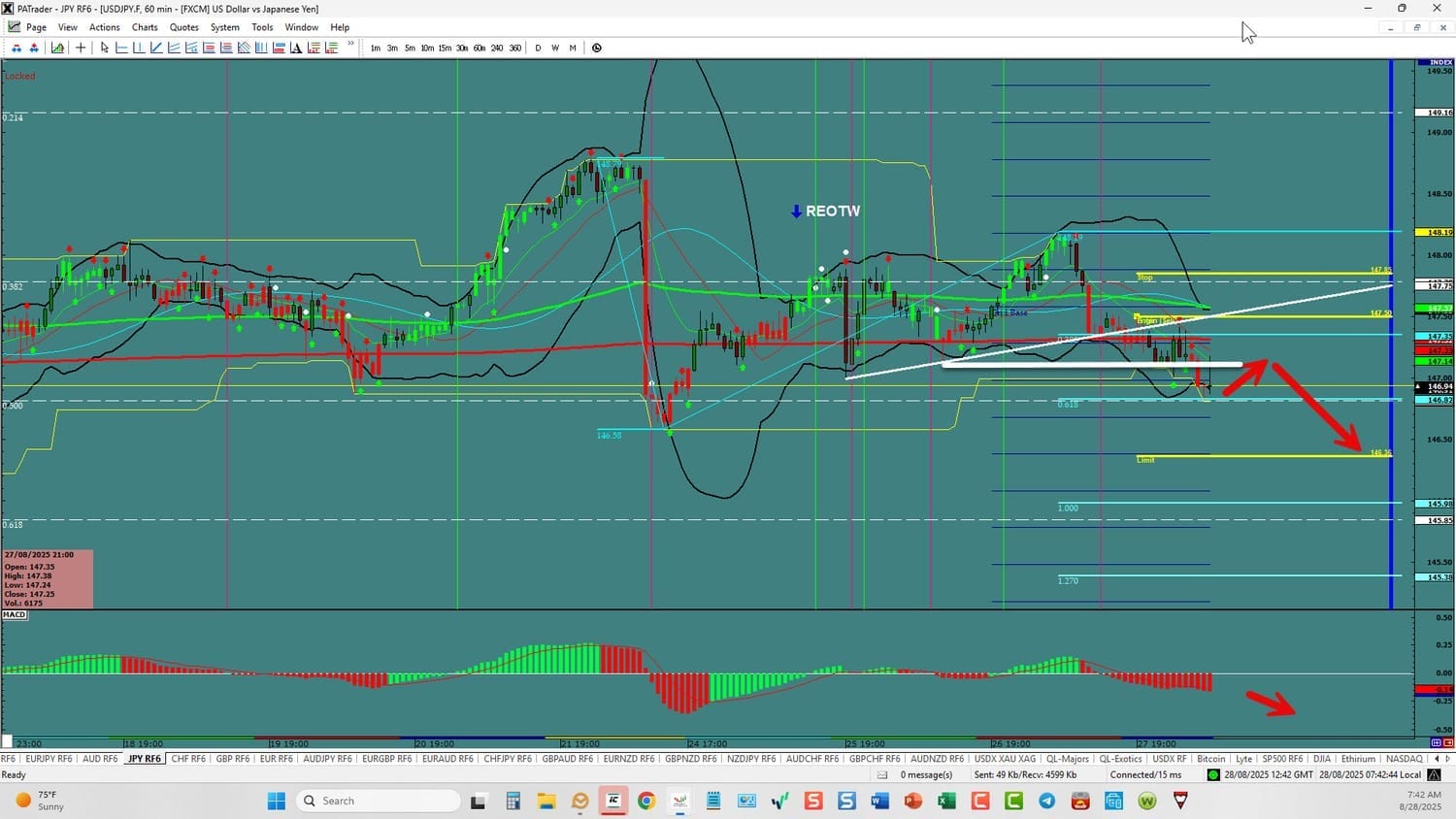Viewport: 1456px width, 819px height.
Task: Switch to the AUD RF6 tab
Action: (100, 759)
